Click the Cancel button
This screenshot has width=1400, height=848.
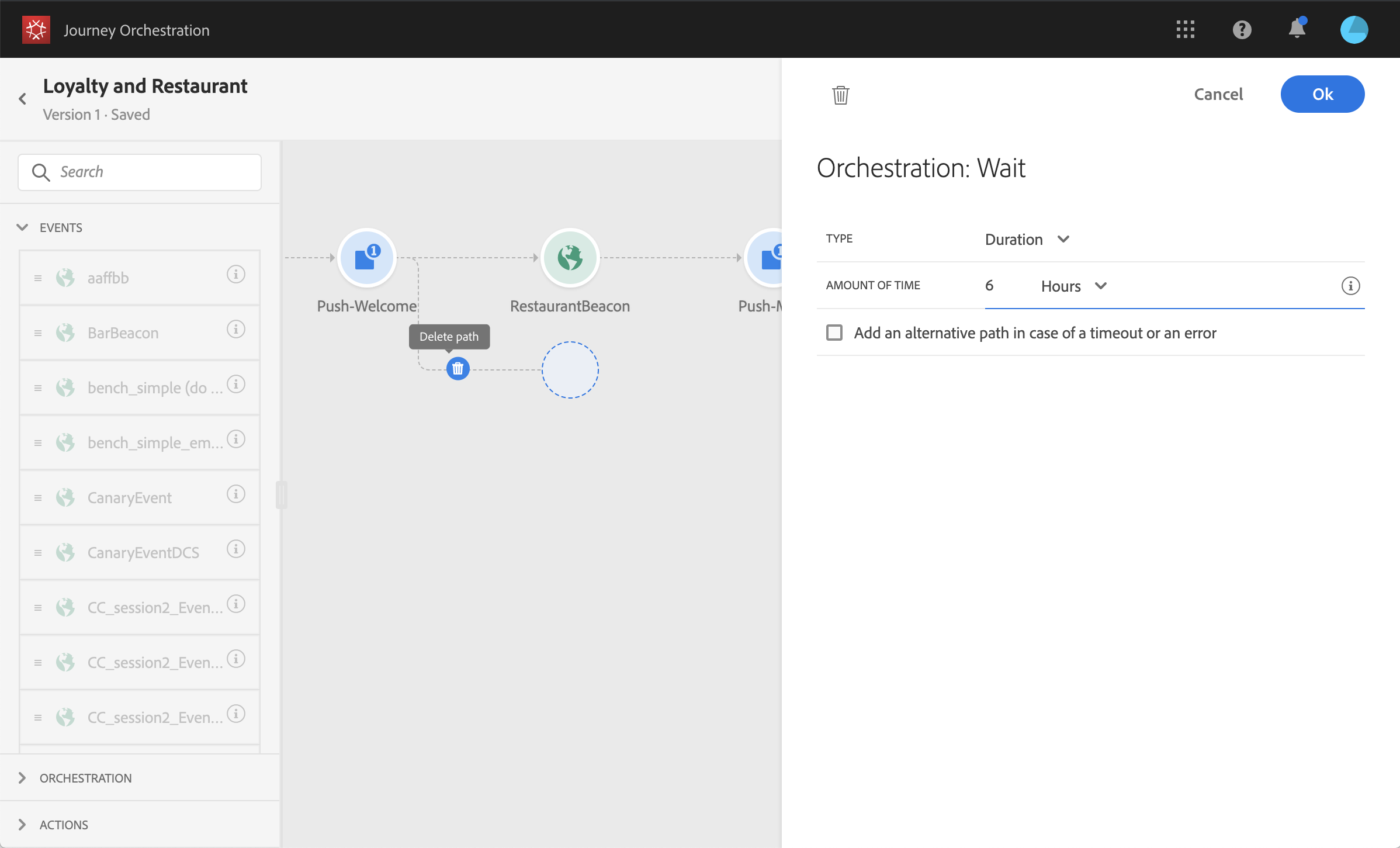[1218, 94]
